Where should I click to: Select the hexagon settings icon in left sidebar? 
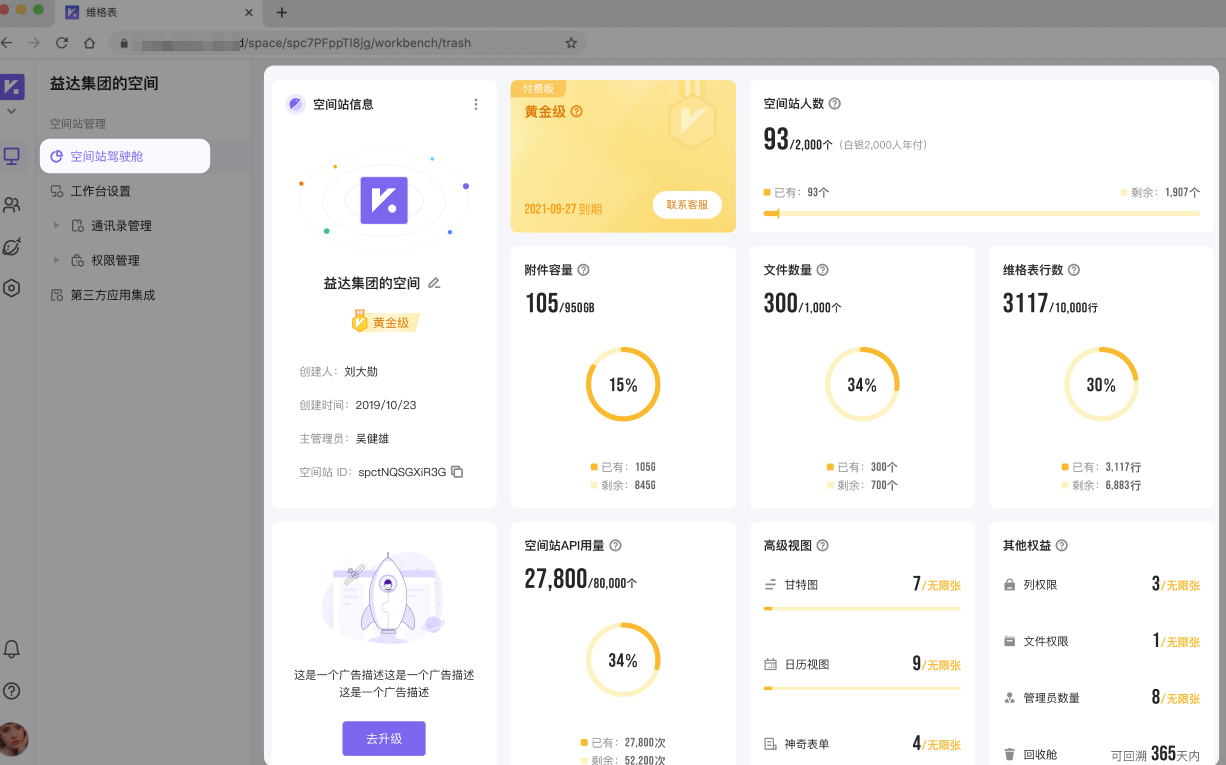tap(12, 288)
